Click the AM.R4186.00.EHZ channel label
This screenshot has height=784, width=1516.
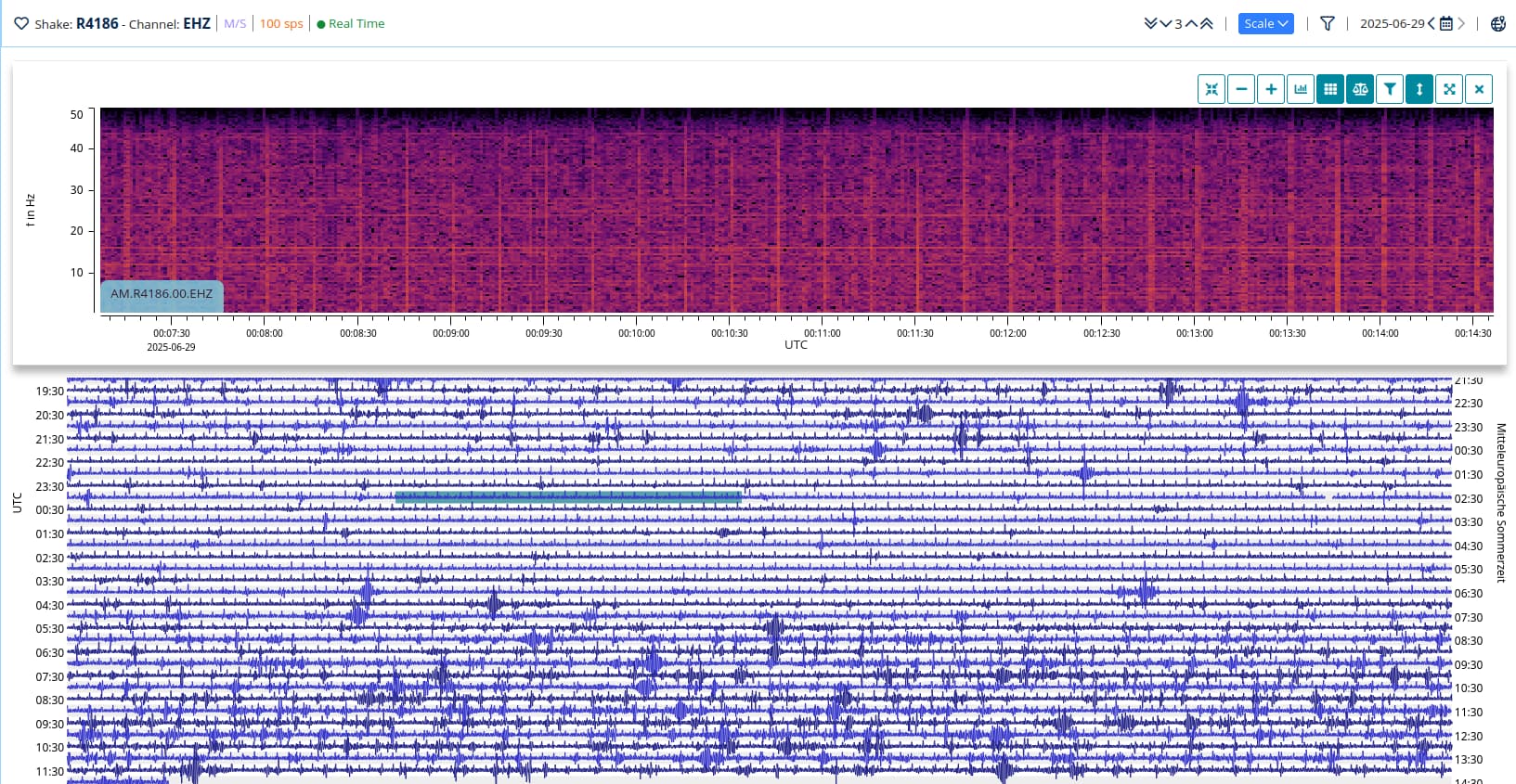(162, 295)
